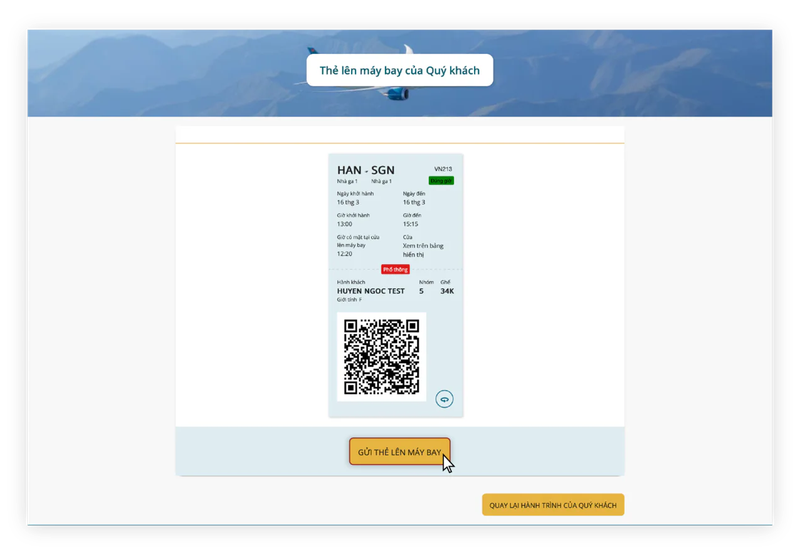Click boarding gate time '12:20'
This screenshot has width=800, height=557.
click(x=344, y=254)
